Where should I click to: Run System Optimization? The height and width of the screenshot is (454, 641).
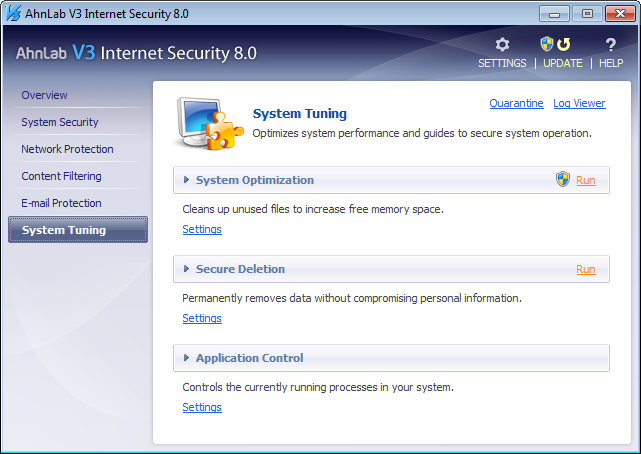pyautogui.click(x=586, y=180)
